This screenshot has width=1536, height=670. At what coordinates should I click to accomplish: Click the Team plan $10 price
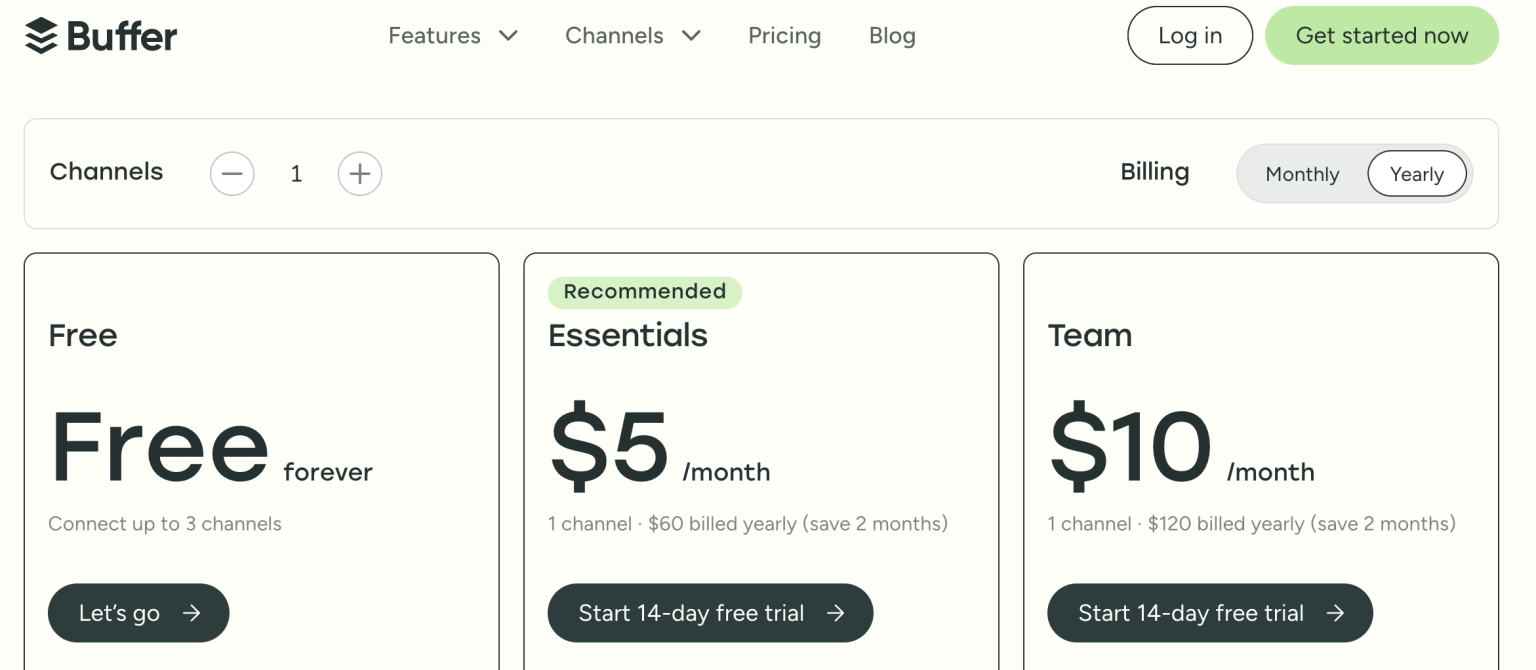coord(1130,447)
